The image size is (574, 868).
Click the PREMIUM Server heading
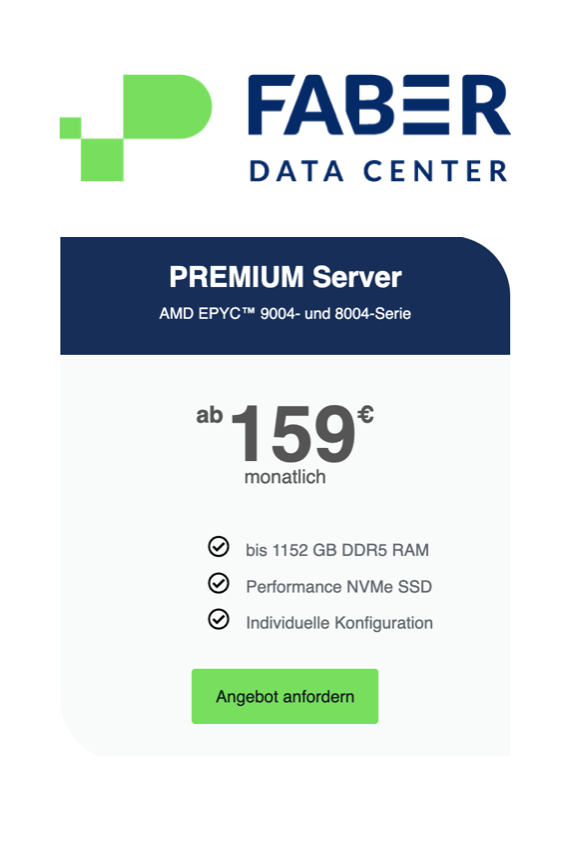285,277
